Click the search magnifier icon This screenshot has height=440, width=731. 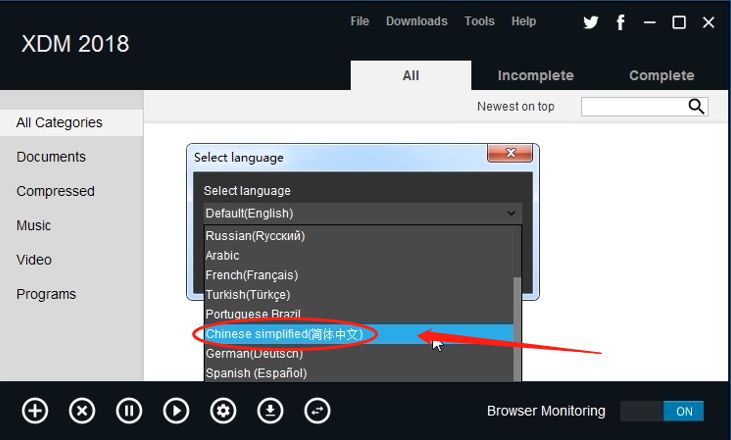696,106
